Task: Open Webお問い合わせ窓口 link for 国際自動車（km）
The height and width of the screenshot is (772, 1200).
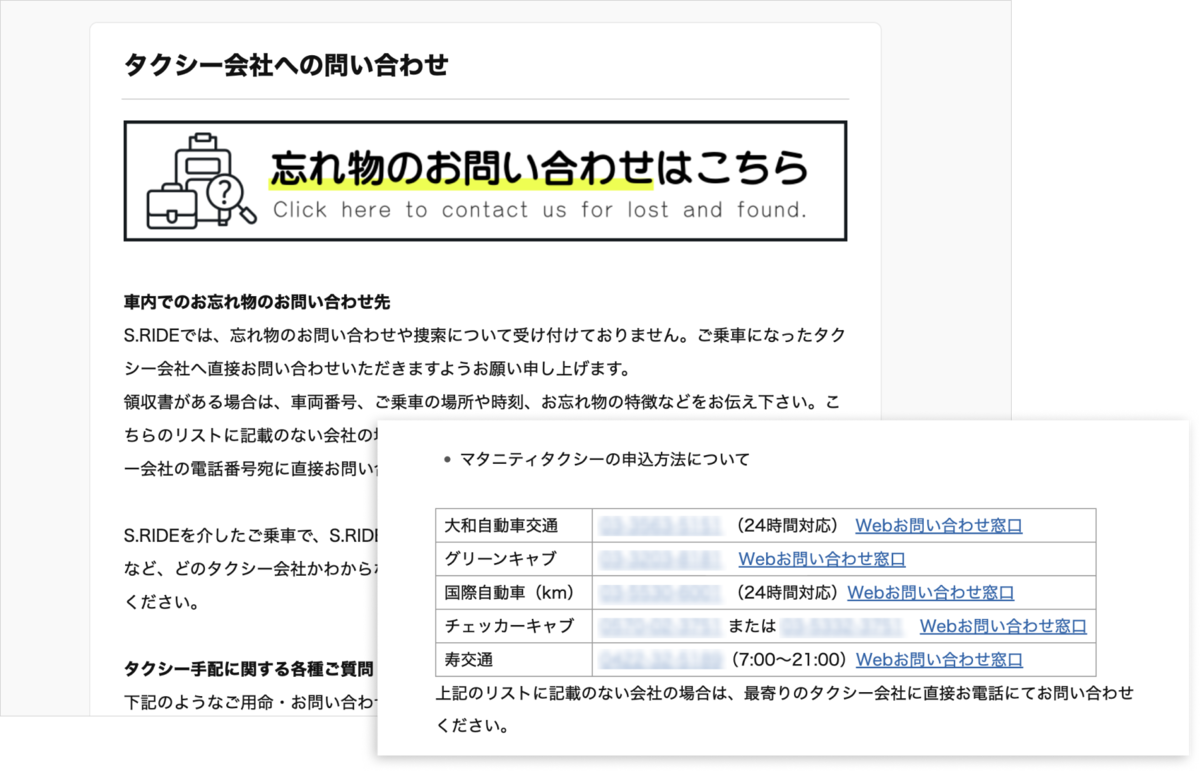Action: pos(931,592)
